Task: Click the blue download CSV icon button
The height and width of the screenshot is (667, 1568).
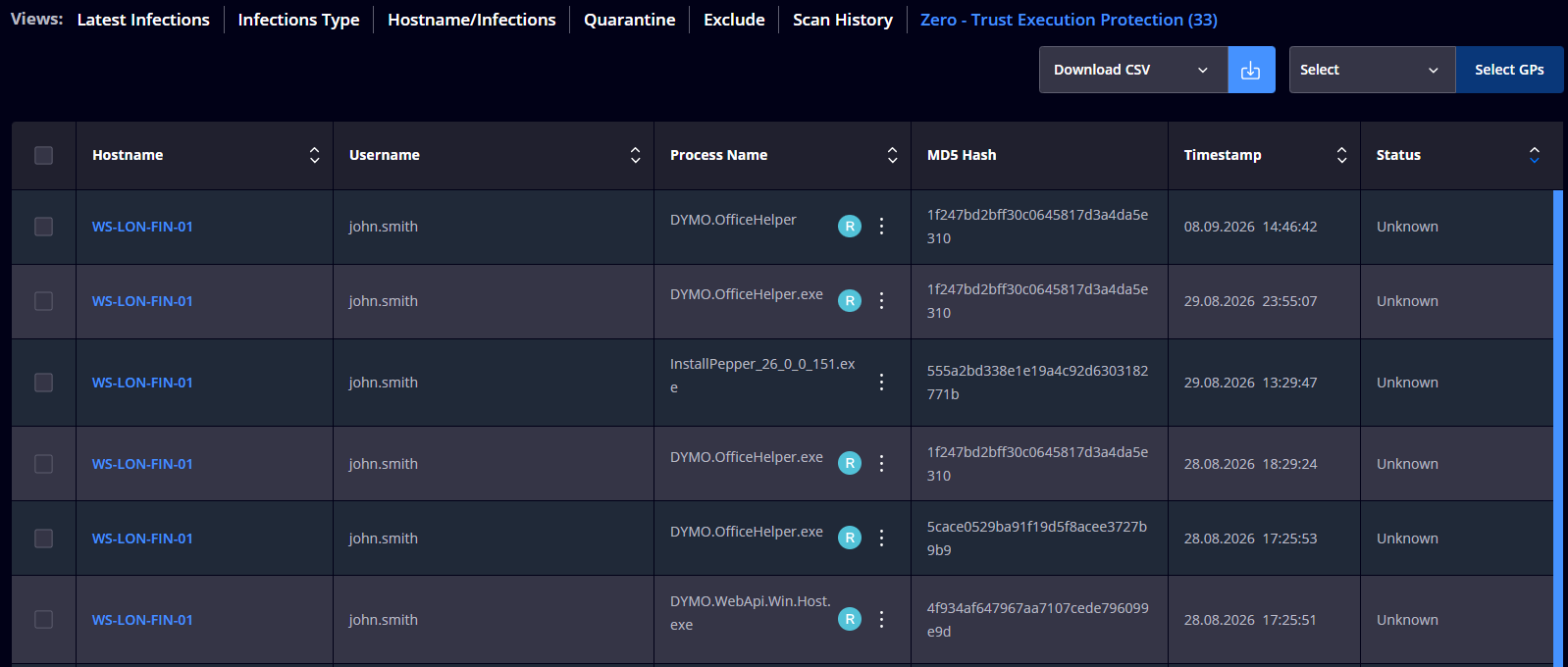Action: [x=1251, y=70]
